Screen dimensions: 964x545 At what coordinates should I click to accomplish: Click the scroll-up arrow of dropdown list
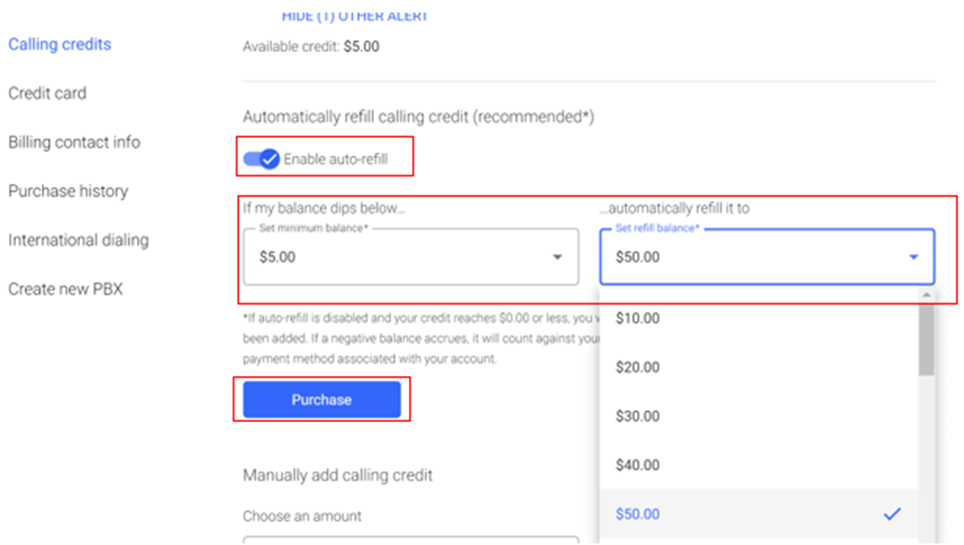tap(926, 295)
